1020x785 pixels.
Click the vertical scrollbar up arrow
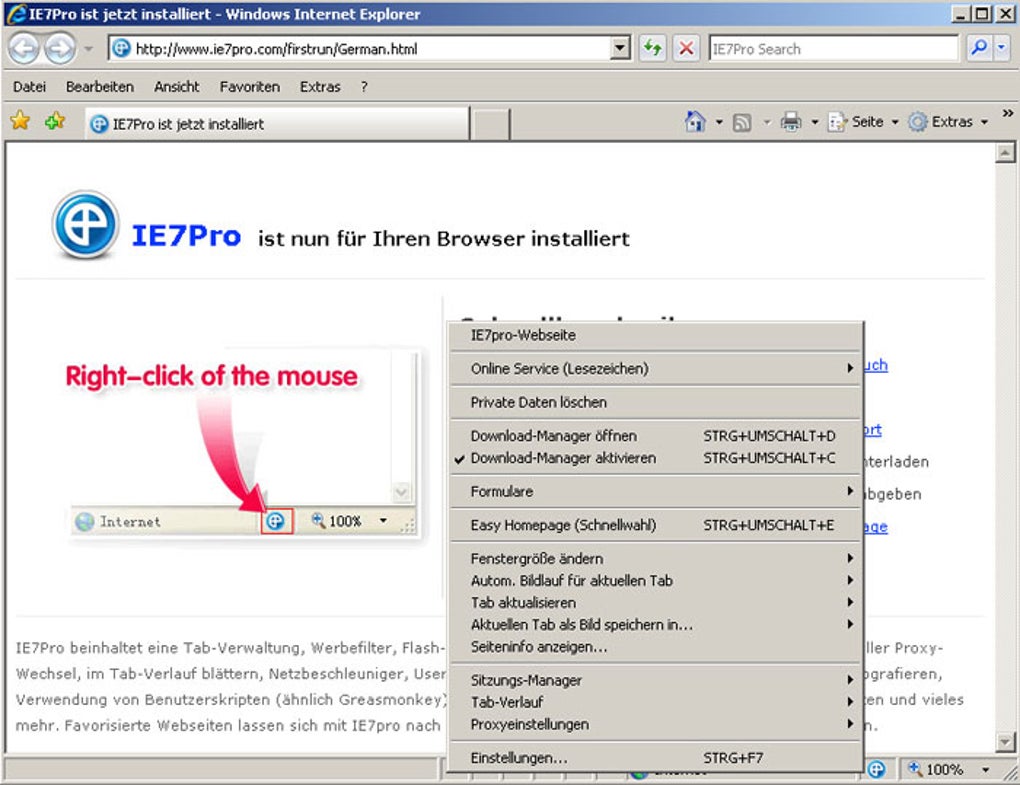[1004, 153]
